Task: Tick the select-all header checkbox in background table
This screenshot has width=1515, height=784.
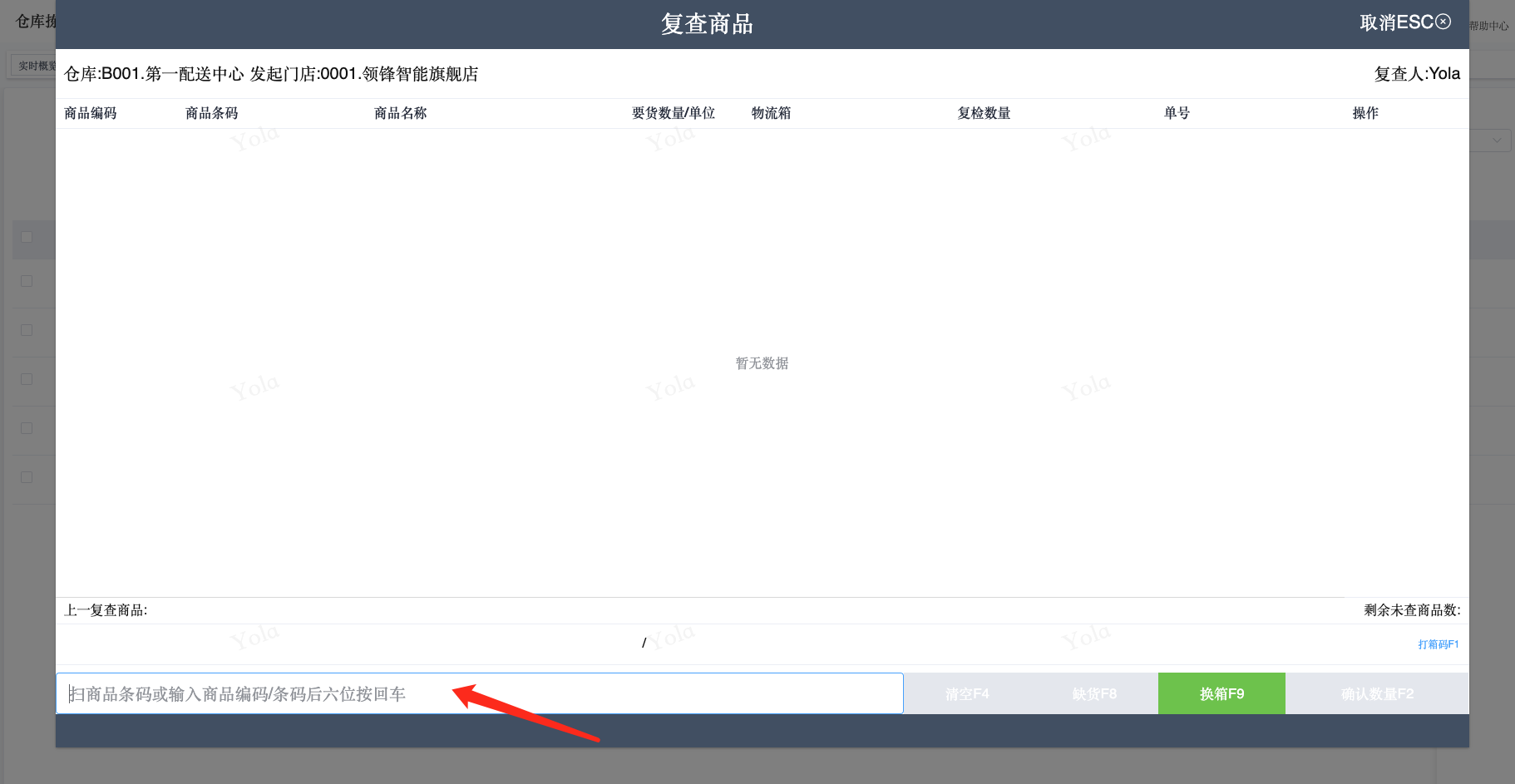Action: (27, 237)
